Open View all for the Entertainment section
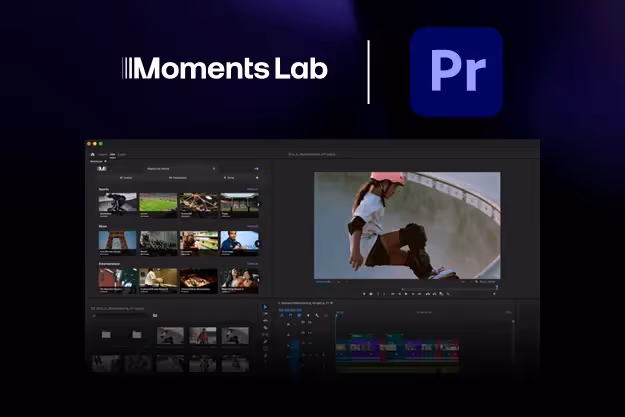Image resolution: width=625 pixels, height=417 pixels. (x=253, y=264)
